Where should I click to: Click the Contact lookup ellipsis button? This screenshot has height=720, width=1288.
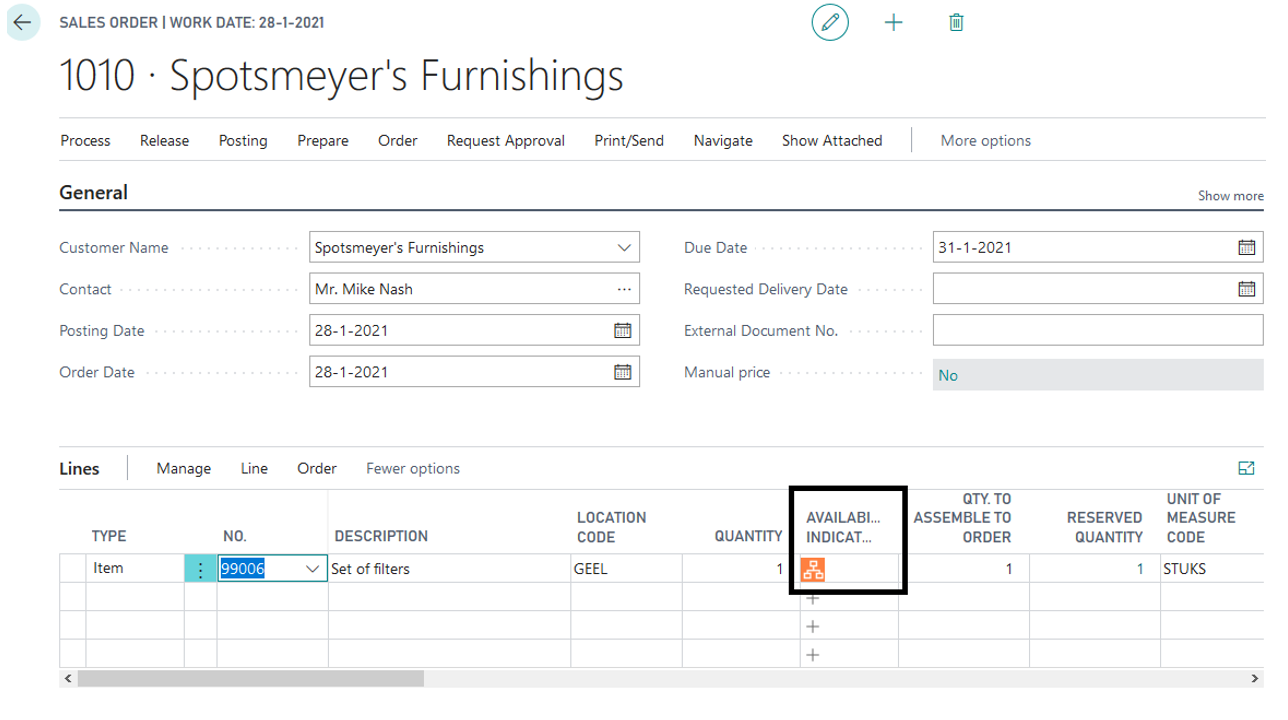[x=624, y=289]
